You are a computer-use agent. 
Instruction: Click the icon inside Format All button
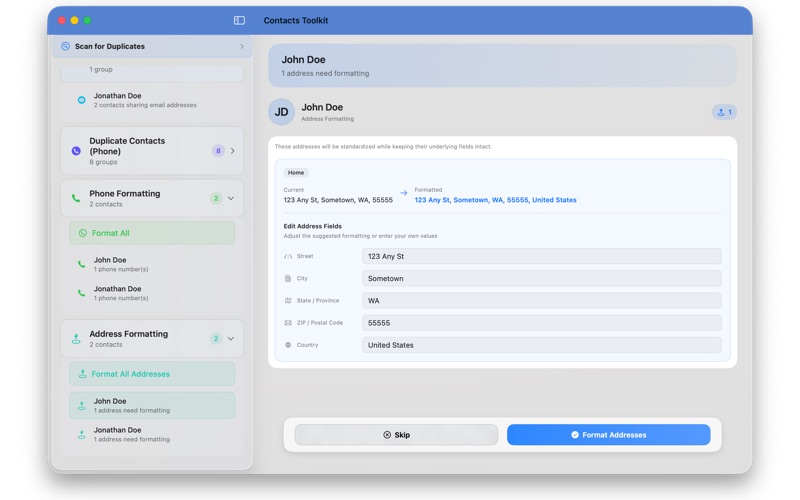(83, 233)
